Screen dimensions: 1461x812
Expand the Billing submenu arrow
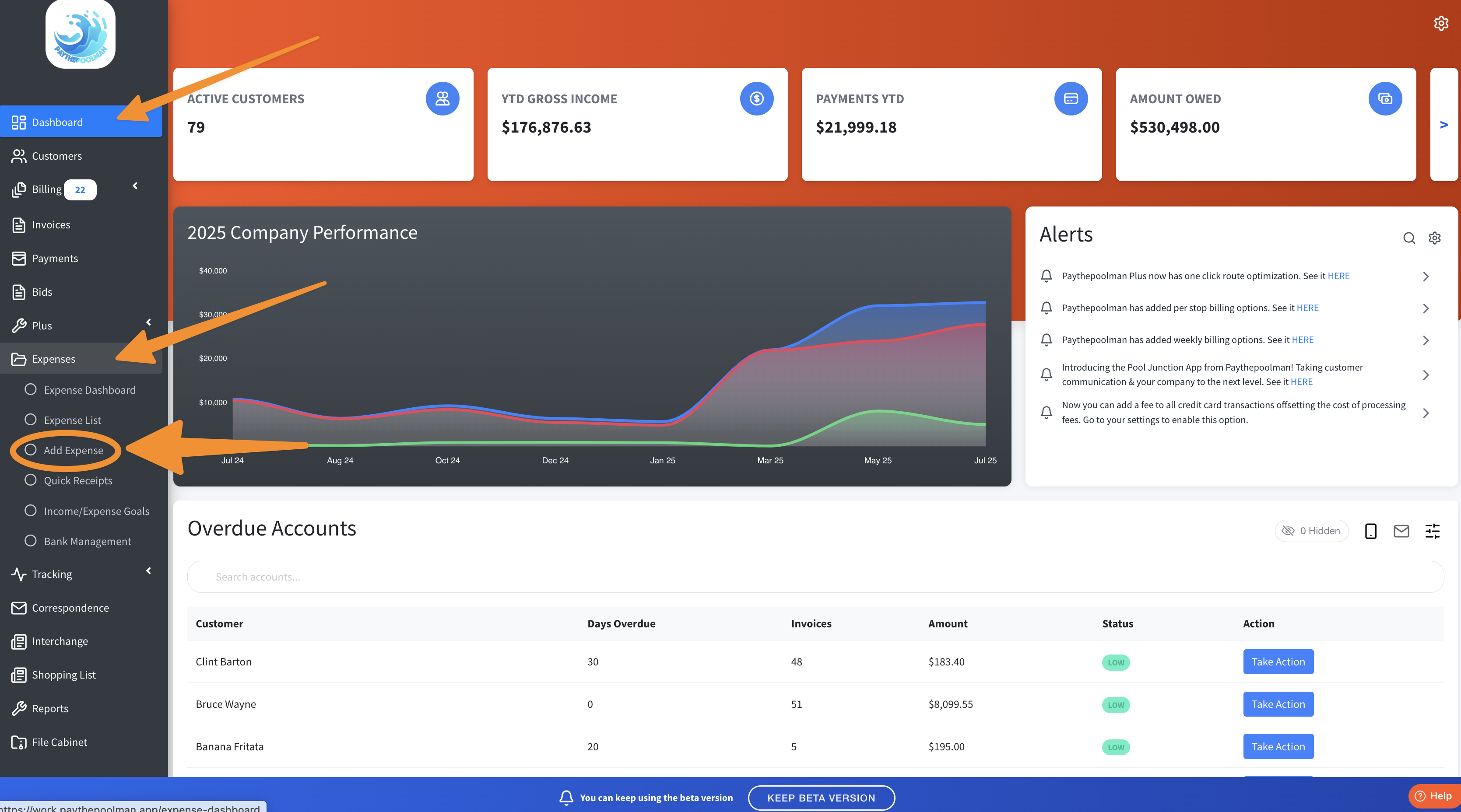135,186
